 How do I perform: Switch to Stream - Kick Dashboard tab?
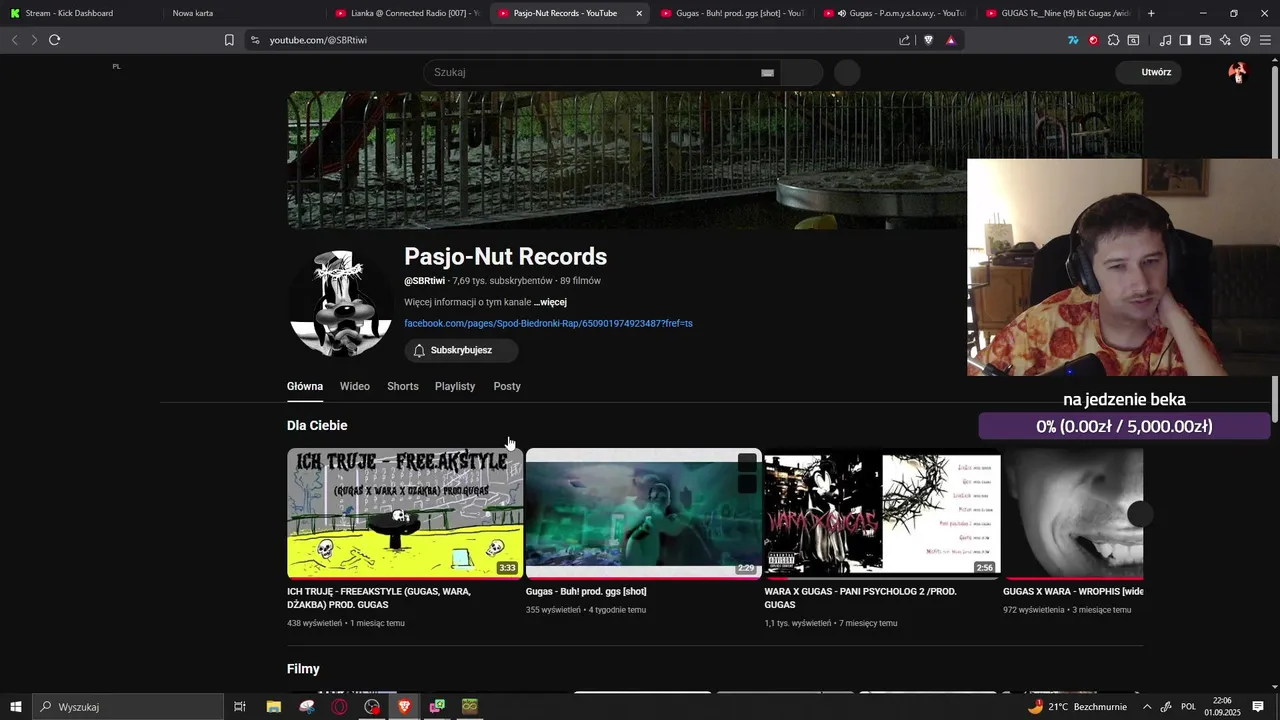pos(80,13)
